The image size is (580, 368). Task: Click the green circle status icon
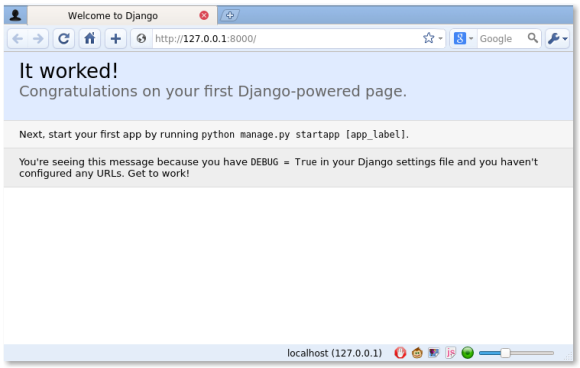[468, 352]
